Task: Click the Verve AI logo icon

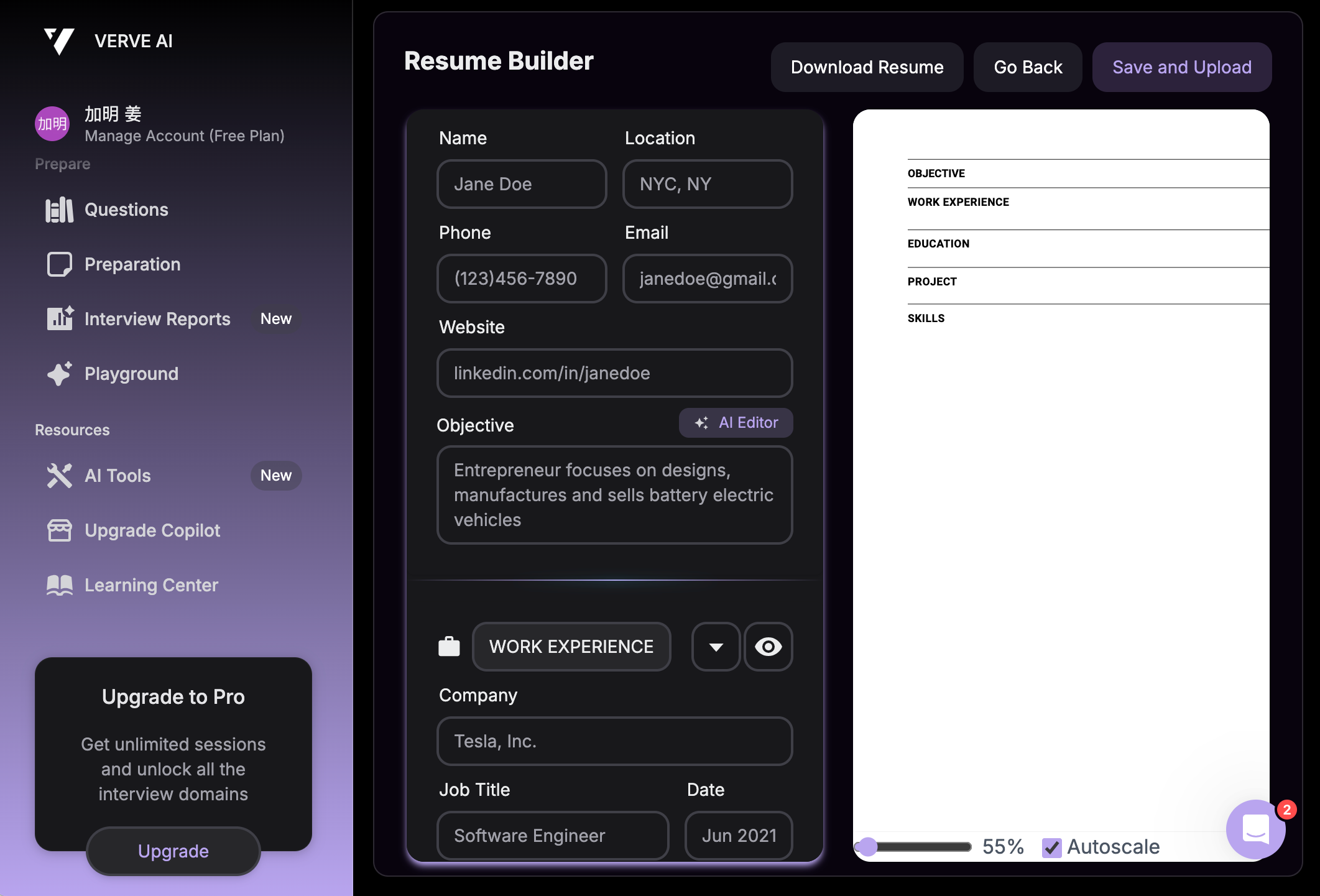Action: click(x=59, y=41)
